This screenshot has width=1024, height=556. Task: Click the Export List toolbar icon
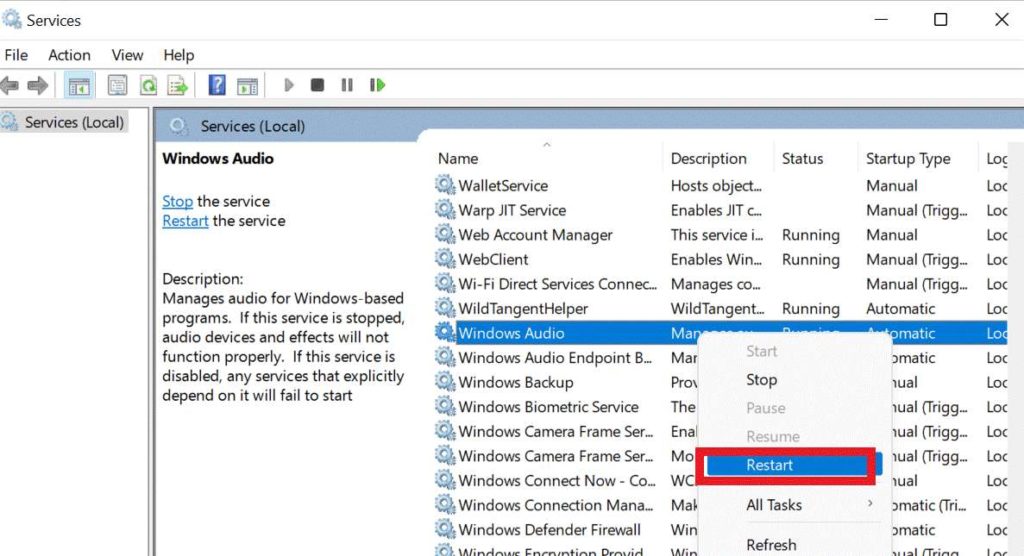tap(178, 86)
